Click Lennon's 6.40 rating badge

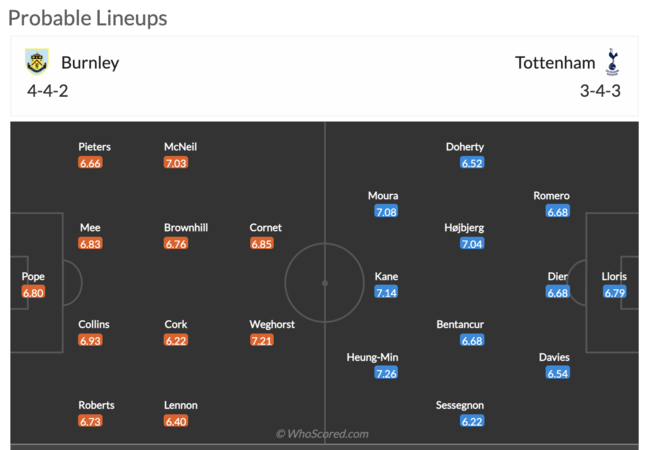click(x=176, y=422)
